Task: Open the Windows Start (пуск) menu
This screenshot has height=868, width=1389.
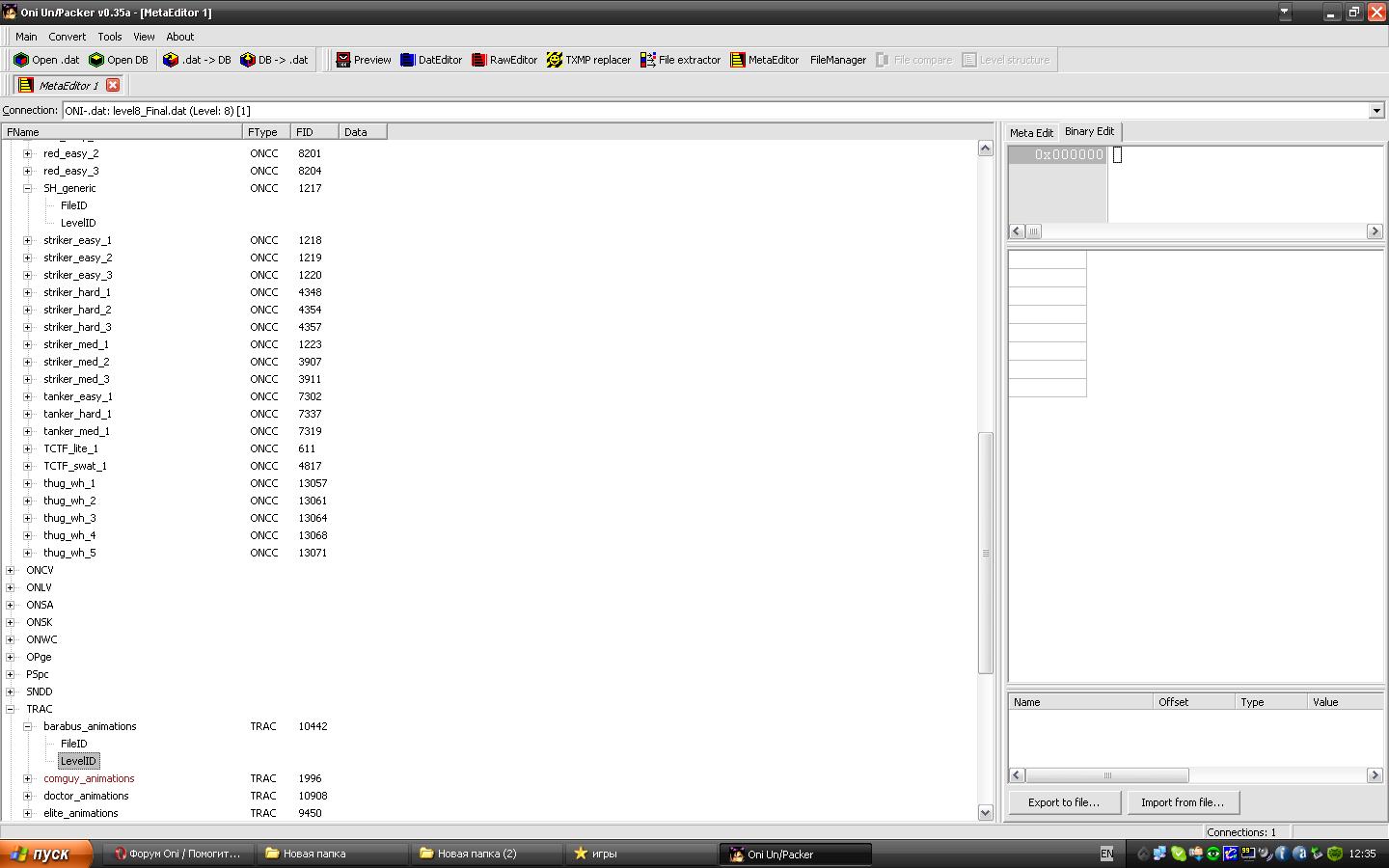Action: click(46, 854)
